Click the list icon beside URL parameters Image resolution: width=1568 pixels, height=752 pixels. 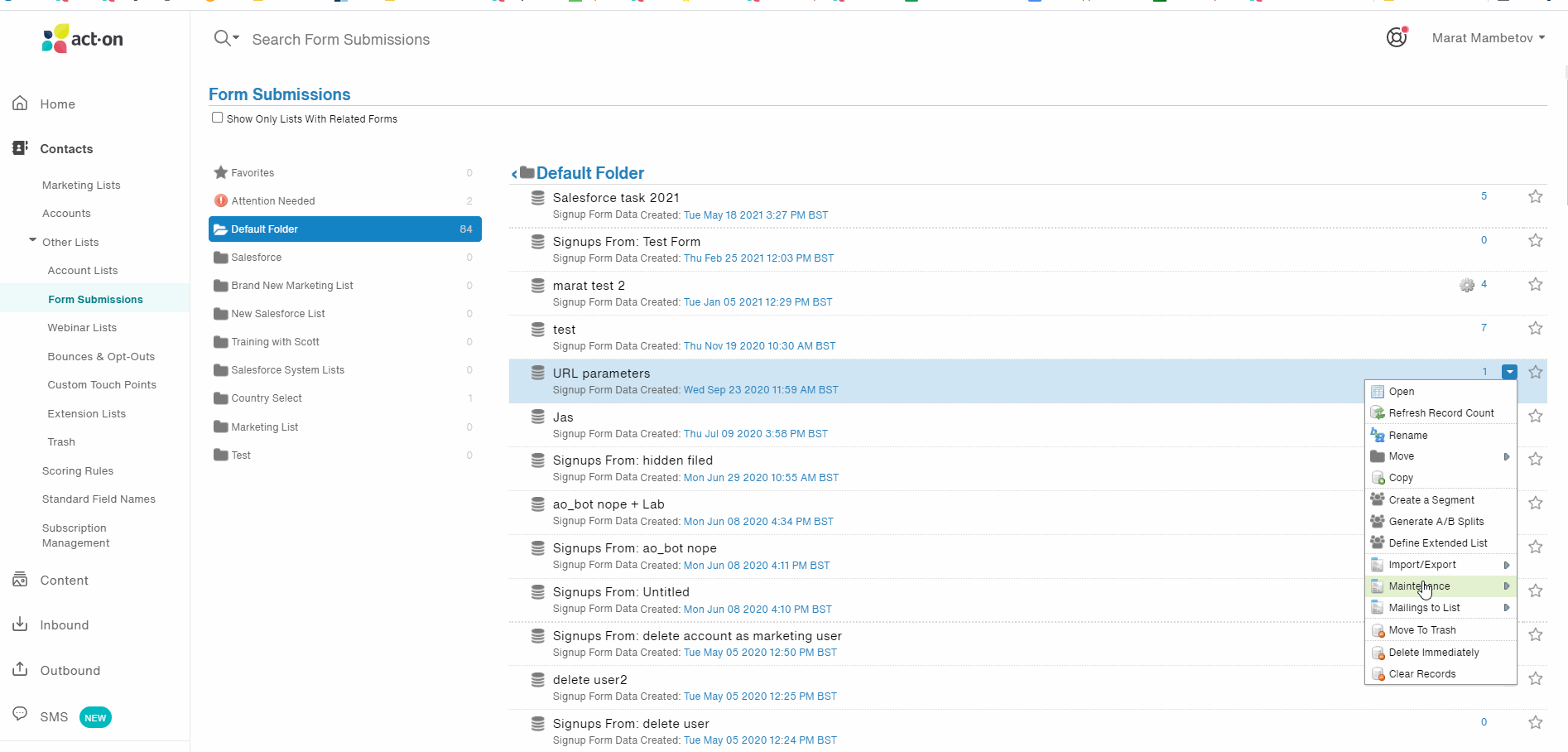click(538, 374)
